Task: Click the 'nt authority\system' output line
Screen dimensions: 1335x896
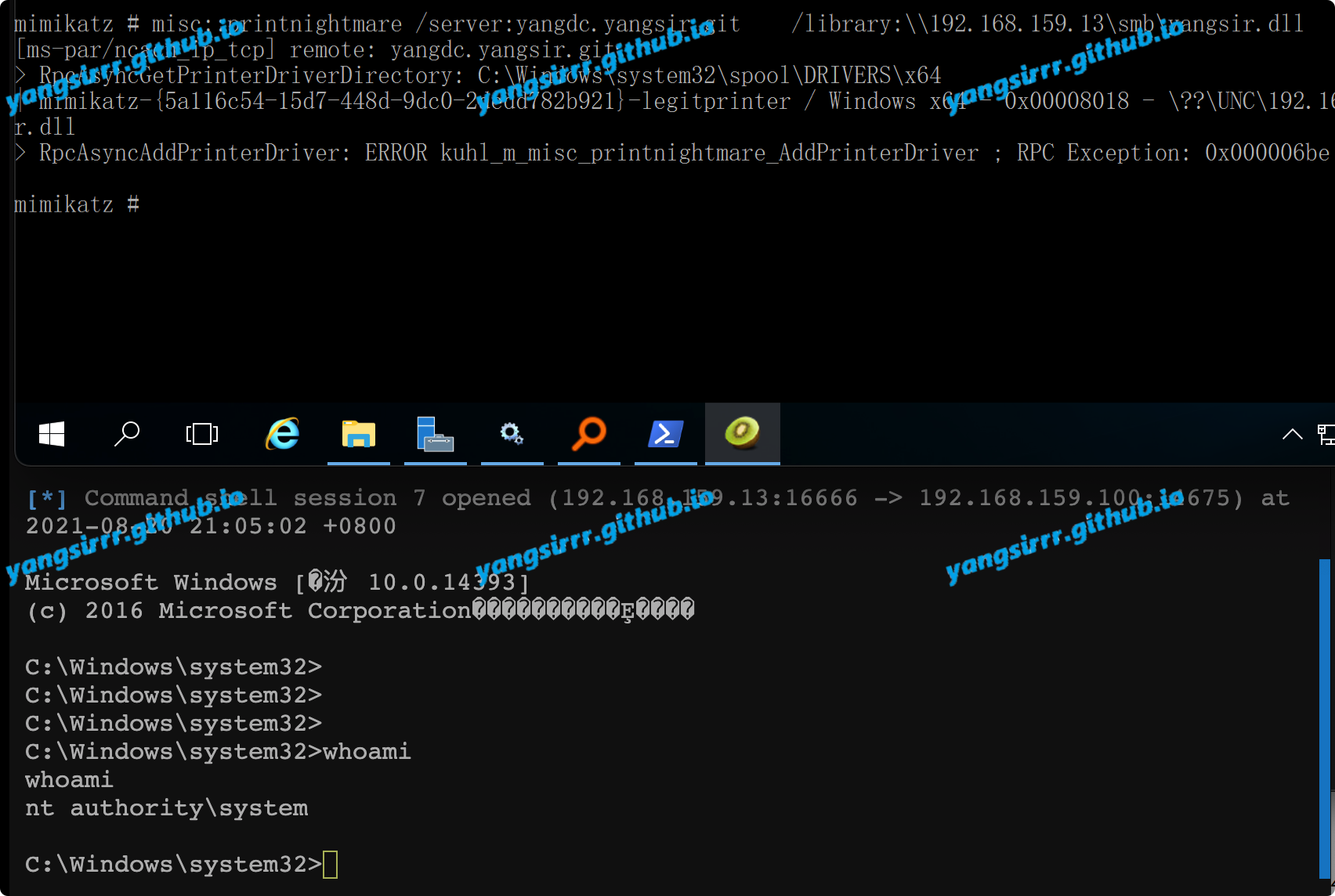Action: tap(167, 808)
